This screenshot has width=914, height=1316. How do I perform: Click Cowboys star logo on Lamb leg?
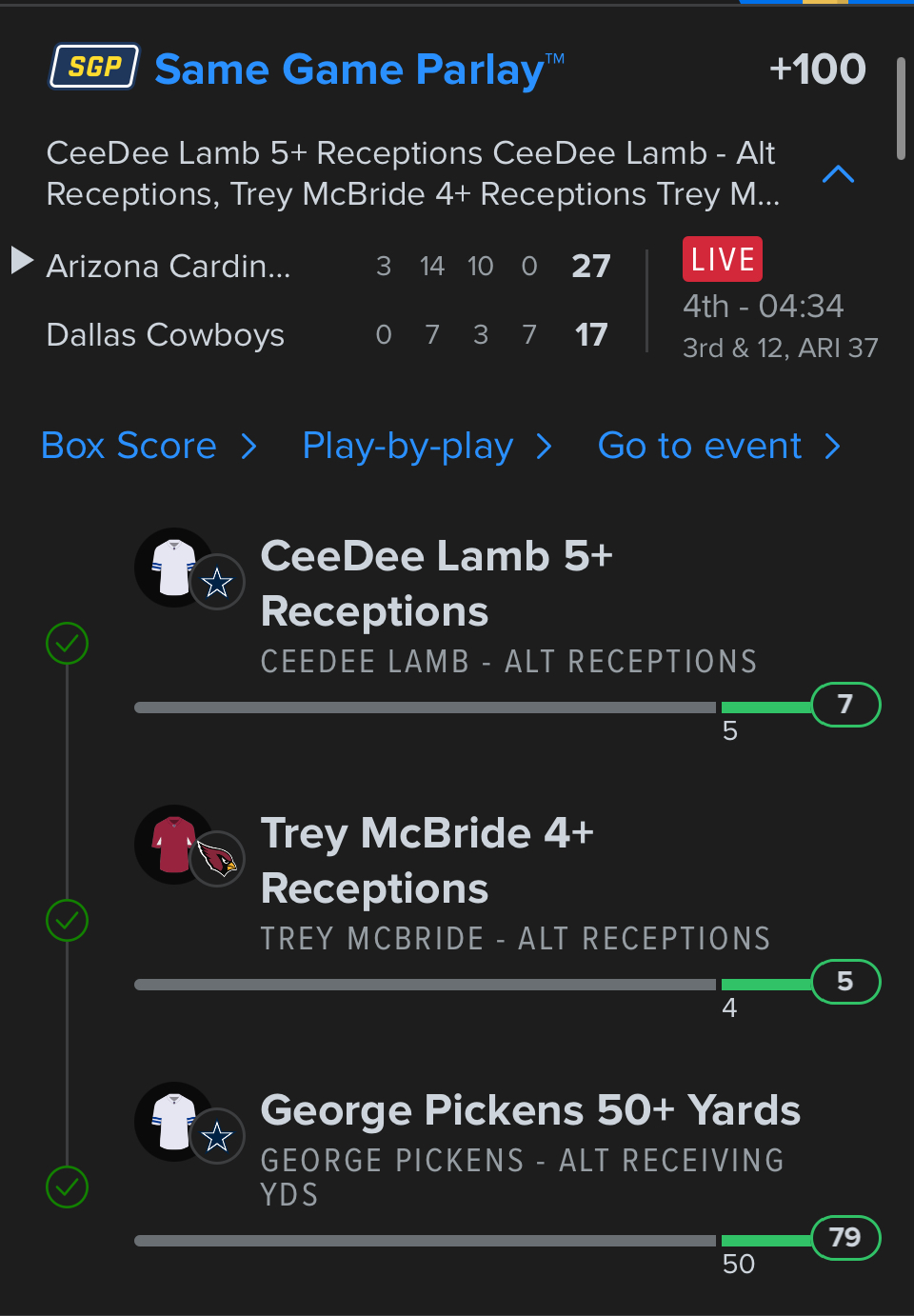point(218,582)
